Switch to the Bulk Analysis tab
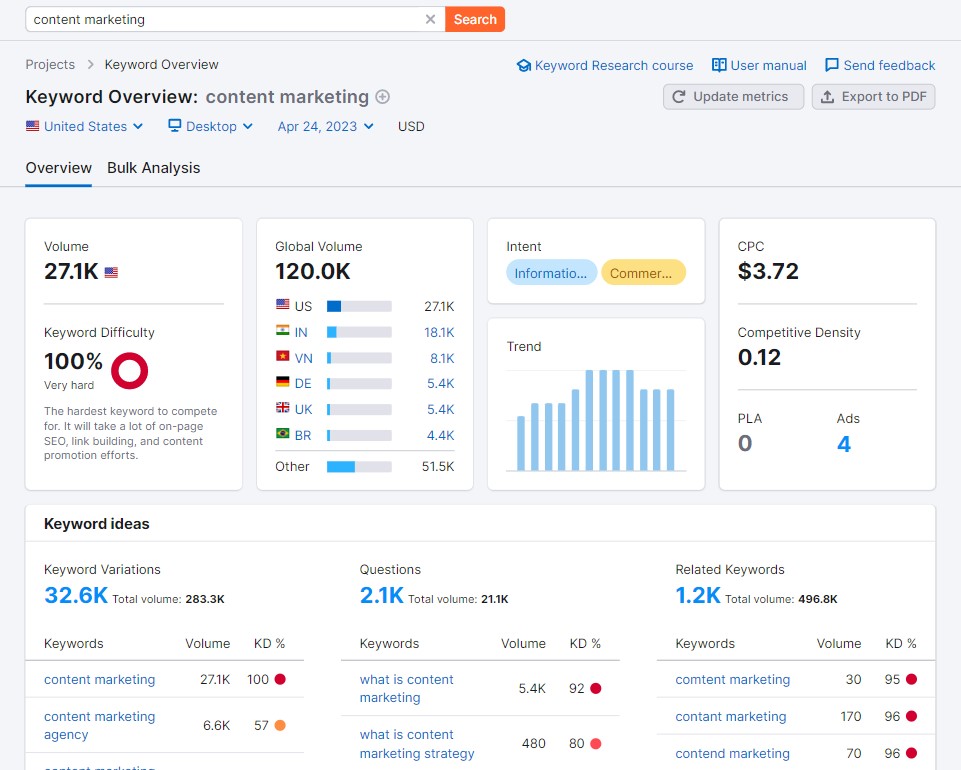 [154, 168]
